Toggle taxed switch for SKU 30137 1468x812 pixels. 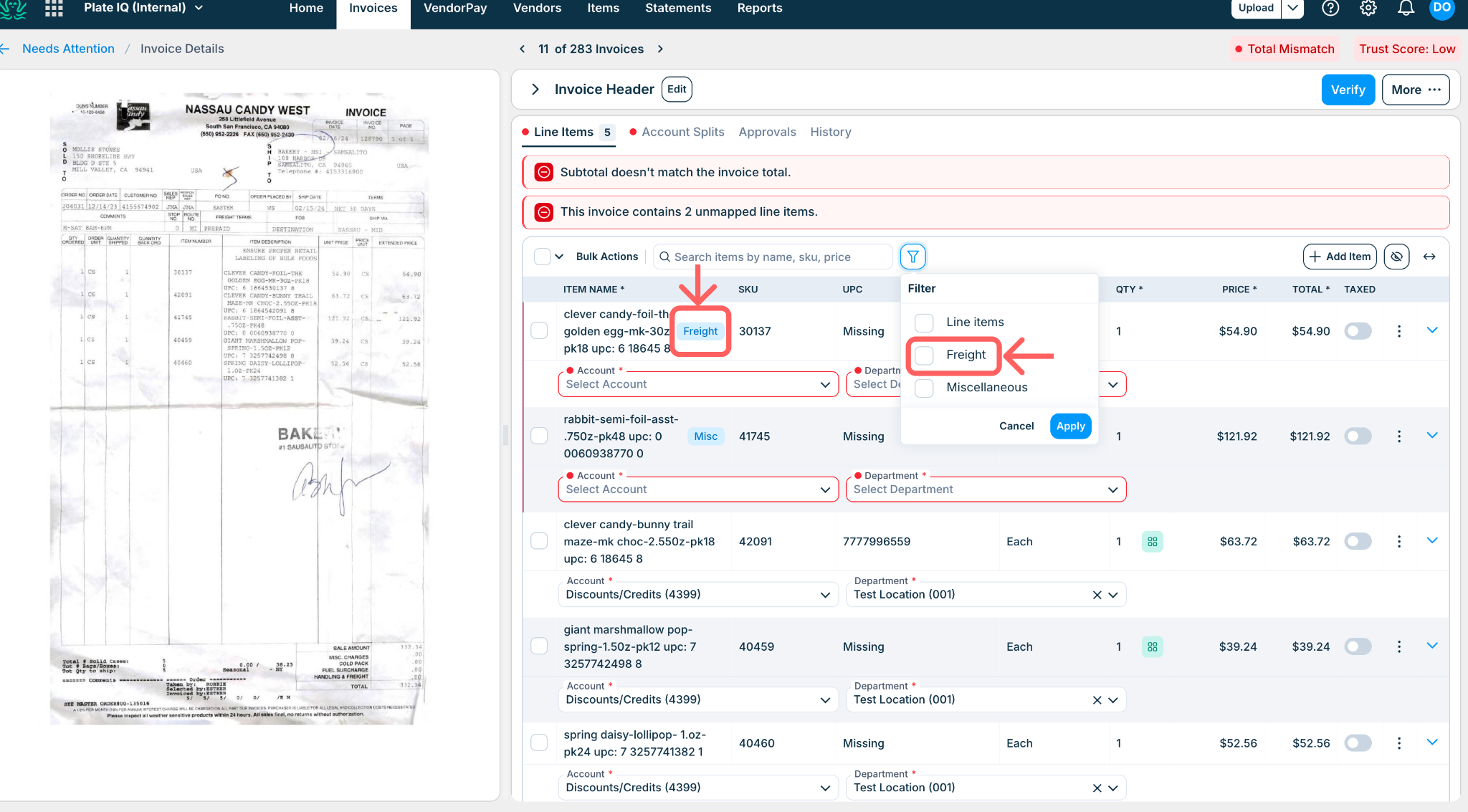(1358, 331)
